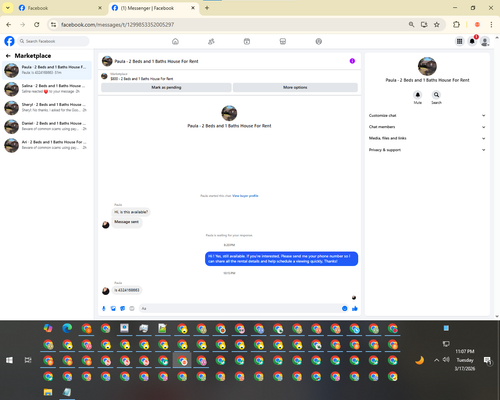Viewport: 500px width, 400px height.
Task: Open the Facebook menu grid icon
Action: tap(459, 41)
